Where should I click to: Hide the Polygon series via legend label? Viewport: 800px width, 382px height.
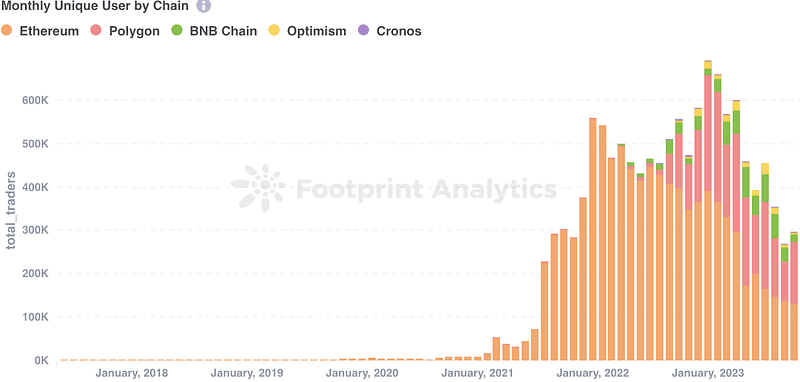pos(134,31)
